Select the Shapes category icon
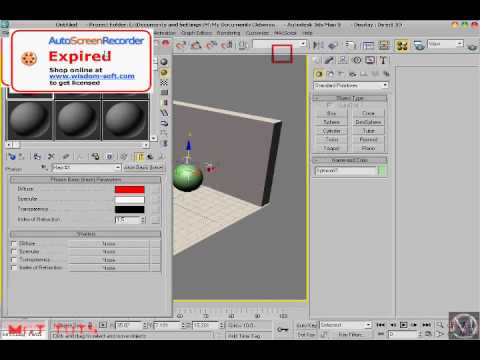The height and width of the screenshot is (360, 480). tap(330, 74)
